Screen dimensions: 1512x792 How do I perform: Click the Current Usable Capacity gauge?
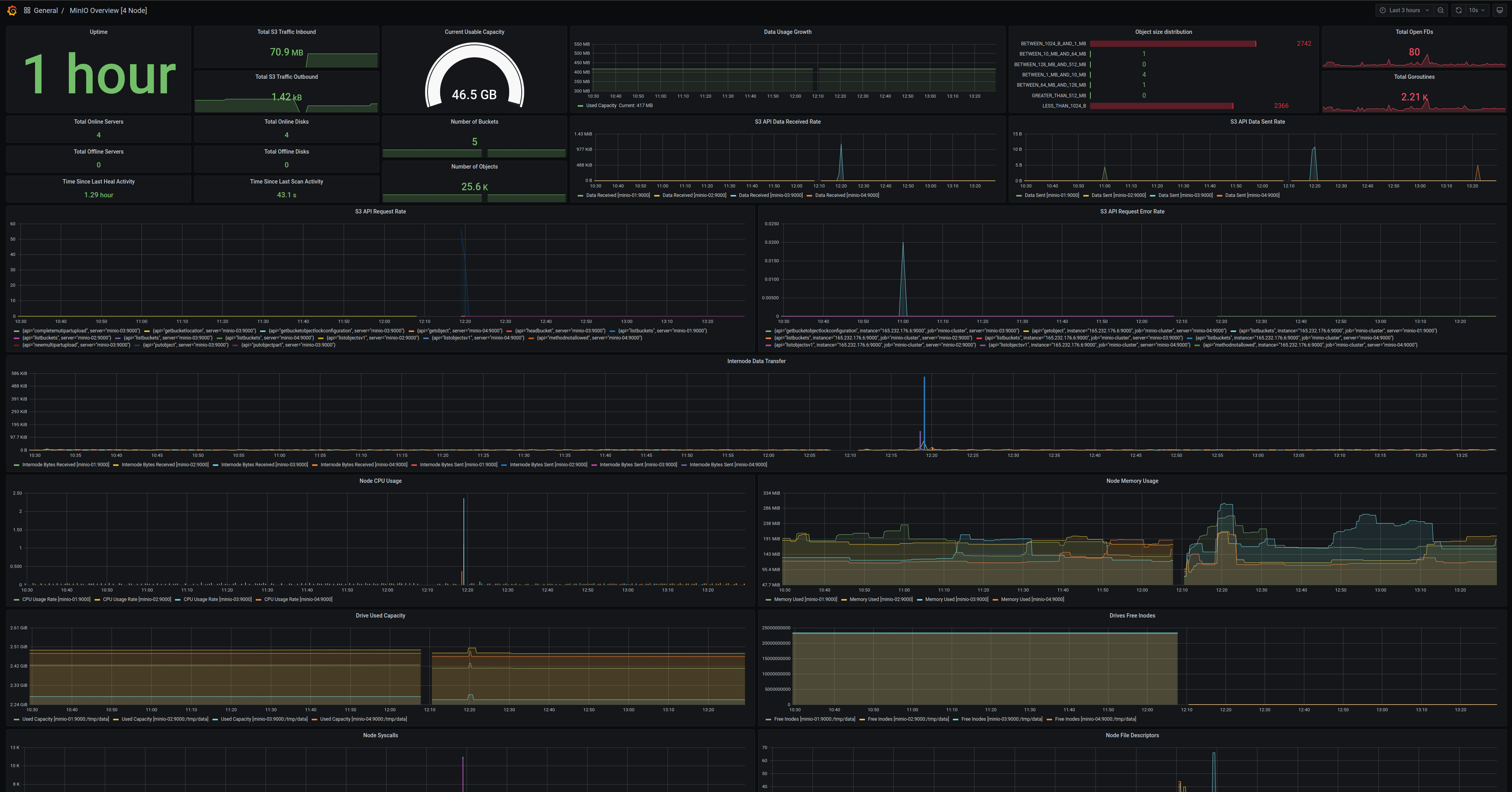coord(474,79)
